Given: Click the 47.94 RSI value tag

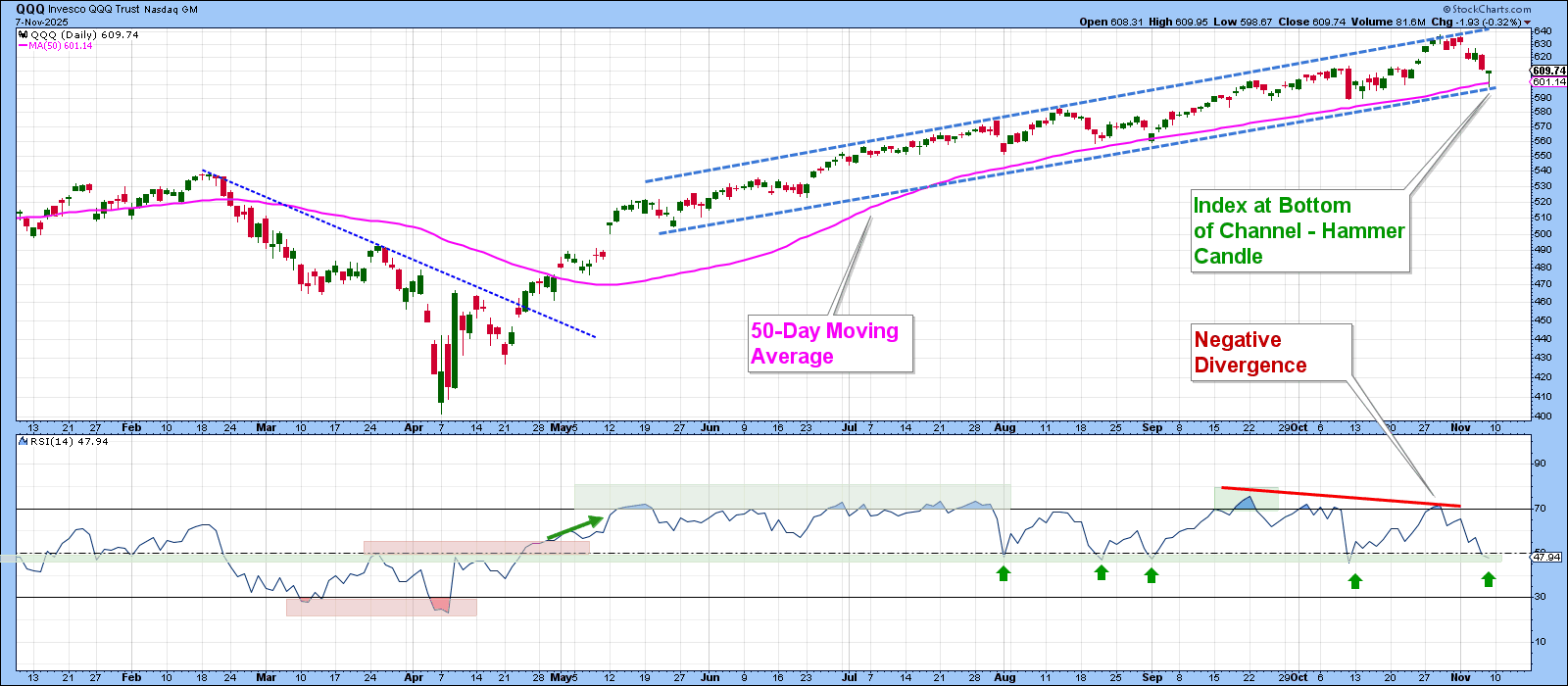Looking at the screenshot, I should point(1546,557).
